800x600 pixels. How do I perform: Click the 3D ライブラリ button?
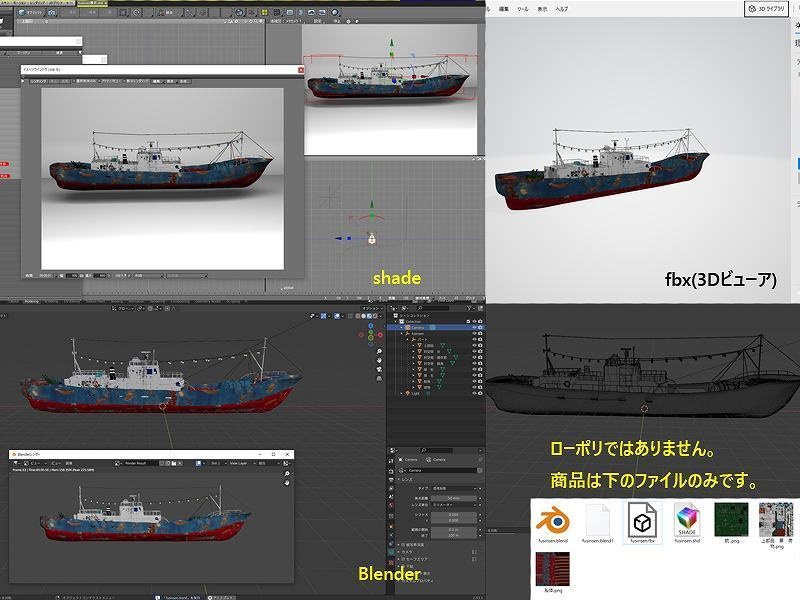[767, 8]
